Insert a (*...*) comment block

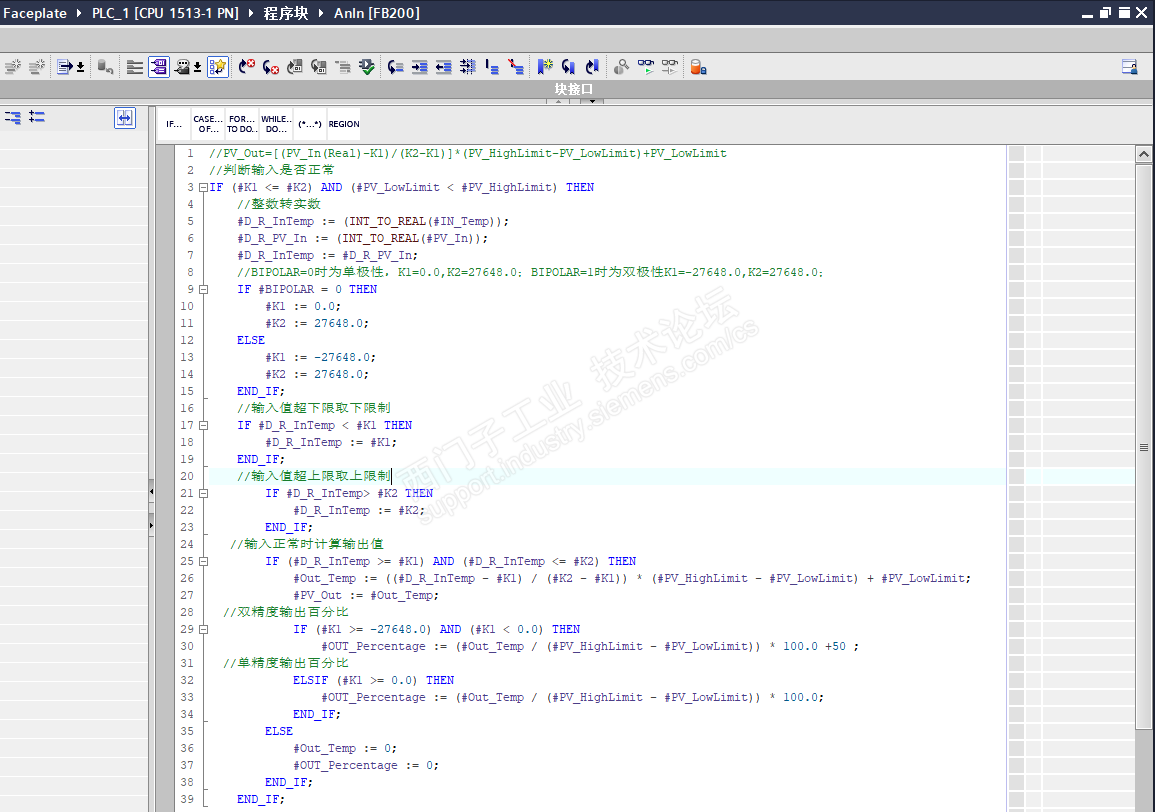(309, 124)
